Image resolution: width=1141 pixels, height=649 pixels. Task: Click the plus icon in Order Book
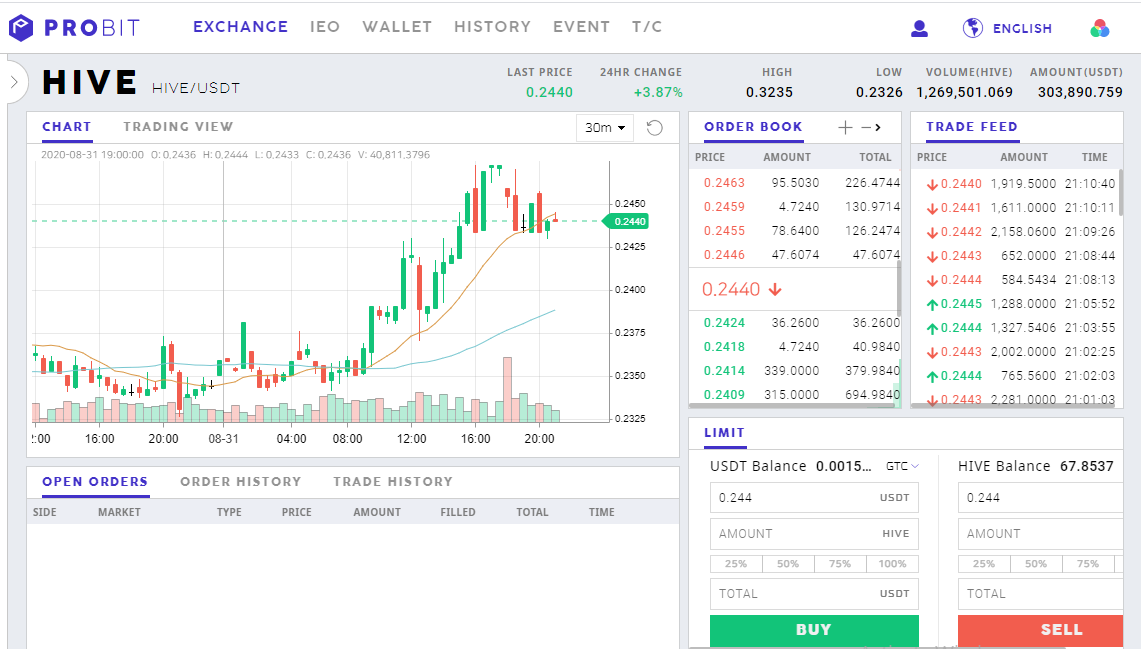(845, 127)
